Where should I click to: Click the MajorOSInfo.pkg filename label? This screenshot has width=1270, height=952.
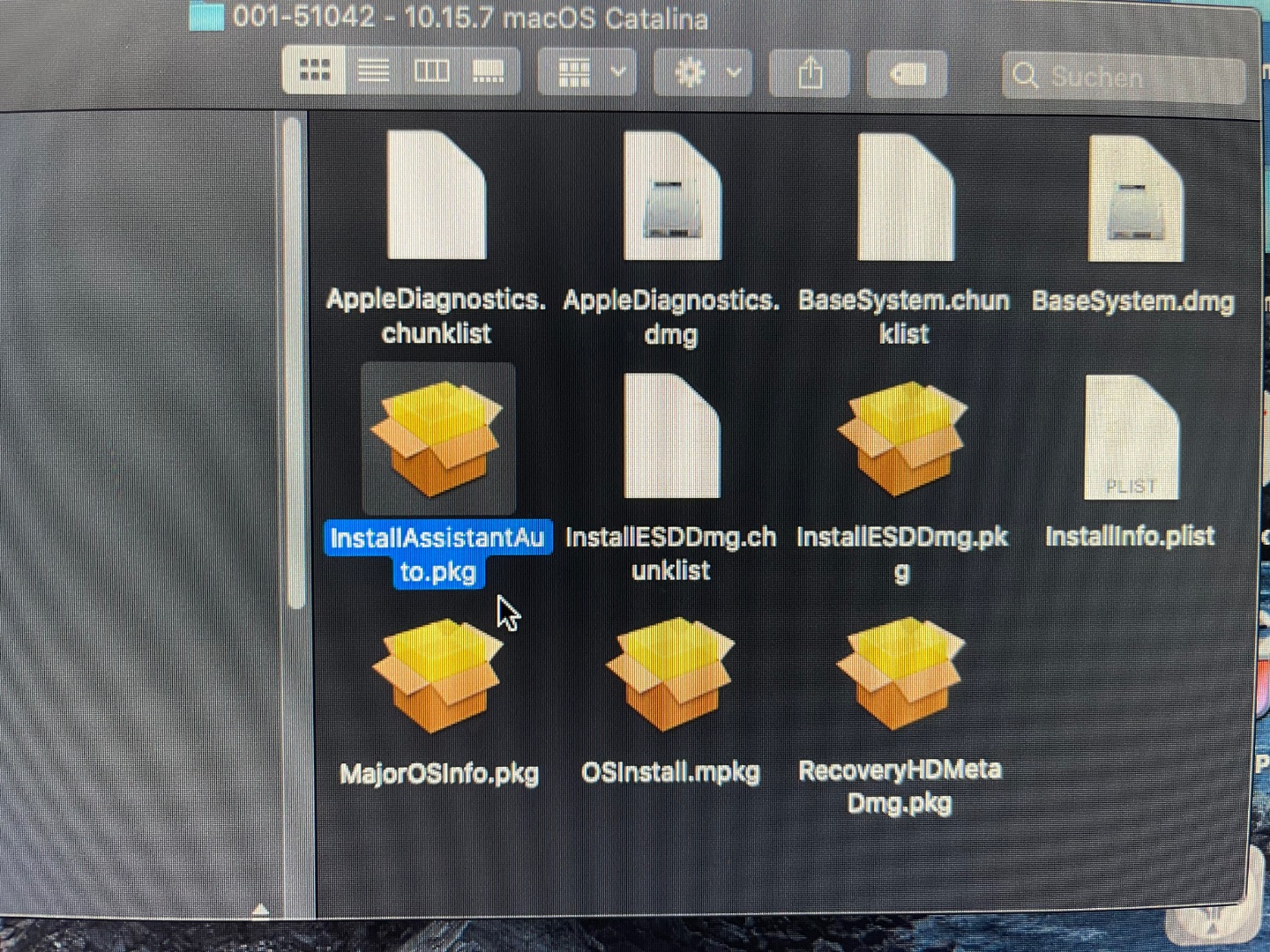439,773
